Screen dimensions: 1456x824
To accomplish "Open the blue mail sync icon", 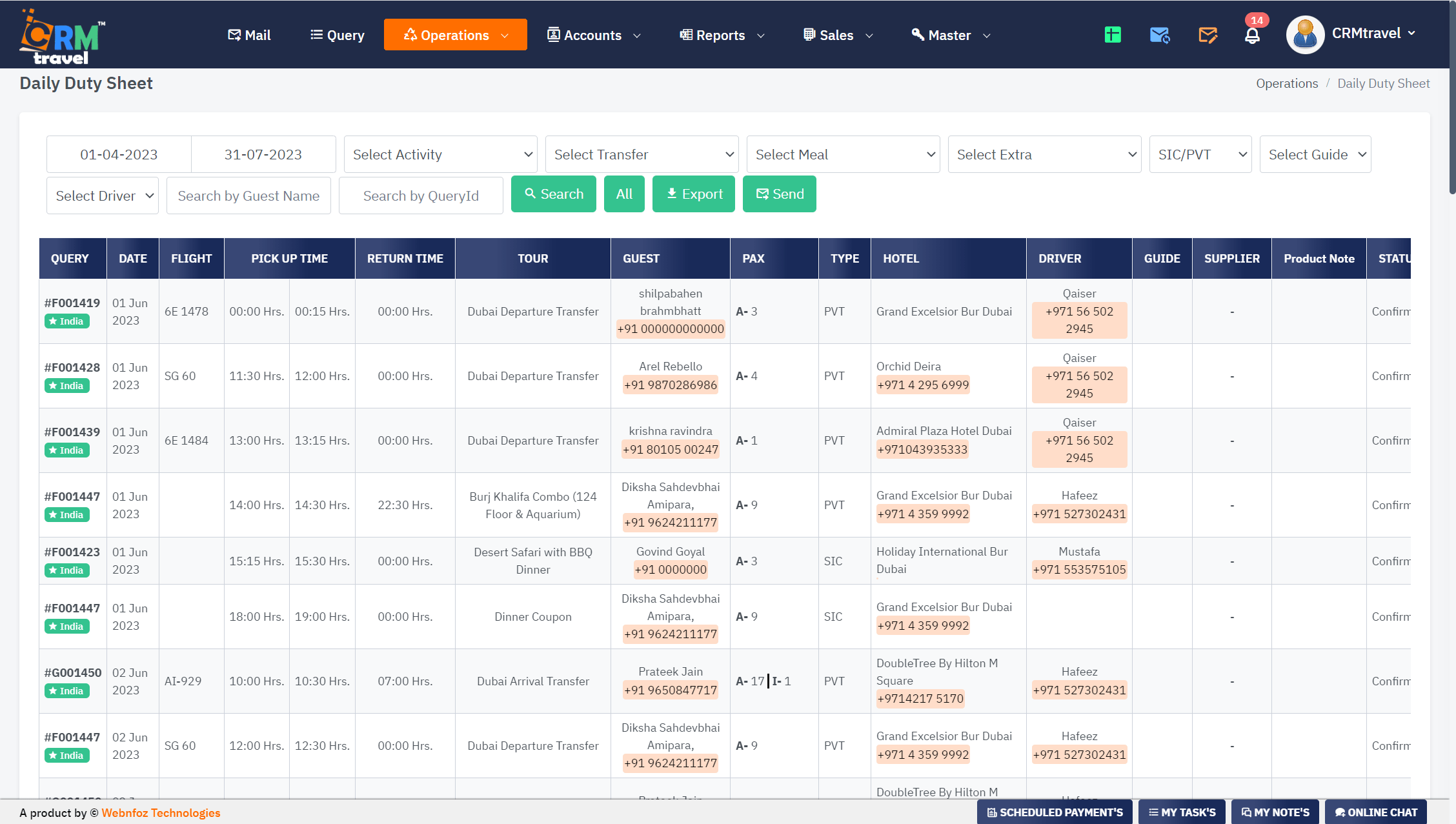I will click(1160, 35).
